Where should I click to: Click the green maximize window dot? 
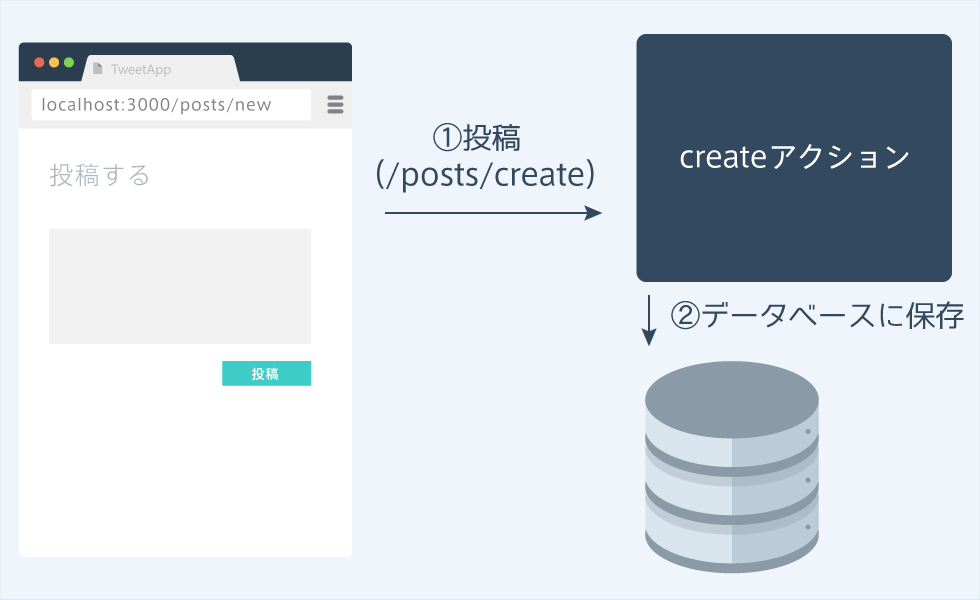coord(69,62)
